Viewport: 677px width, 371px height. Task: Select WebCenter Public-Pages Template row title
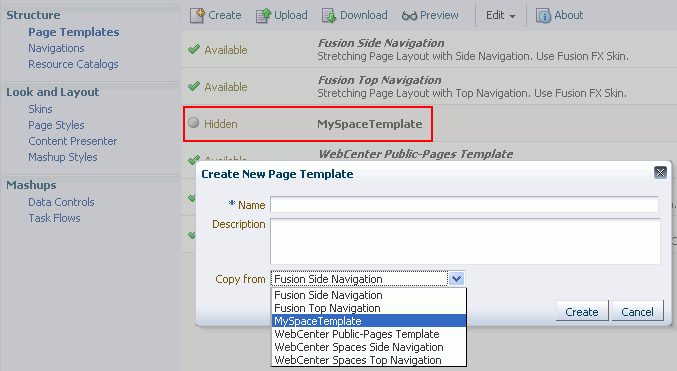pos(416,154)
